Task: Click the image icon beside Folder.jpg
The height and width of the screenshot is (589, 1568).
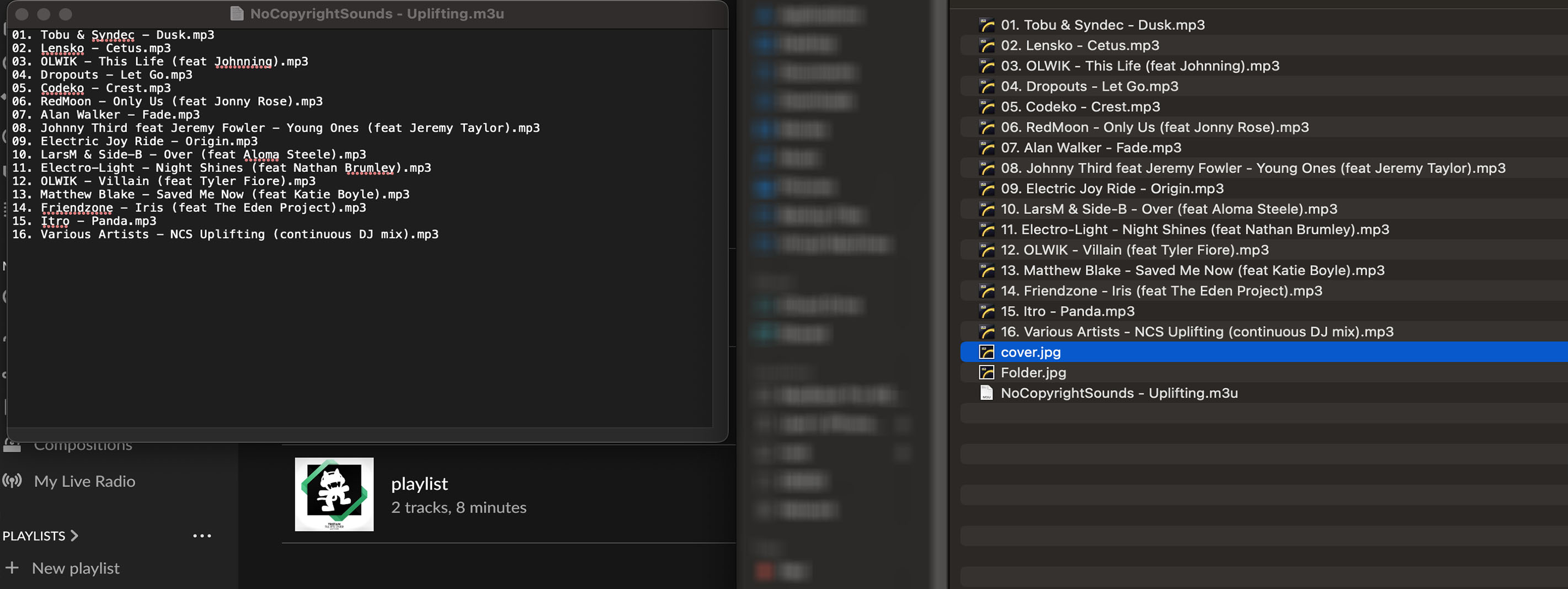Action: point(986,372)
